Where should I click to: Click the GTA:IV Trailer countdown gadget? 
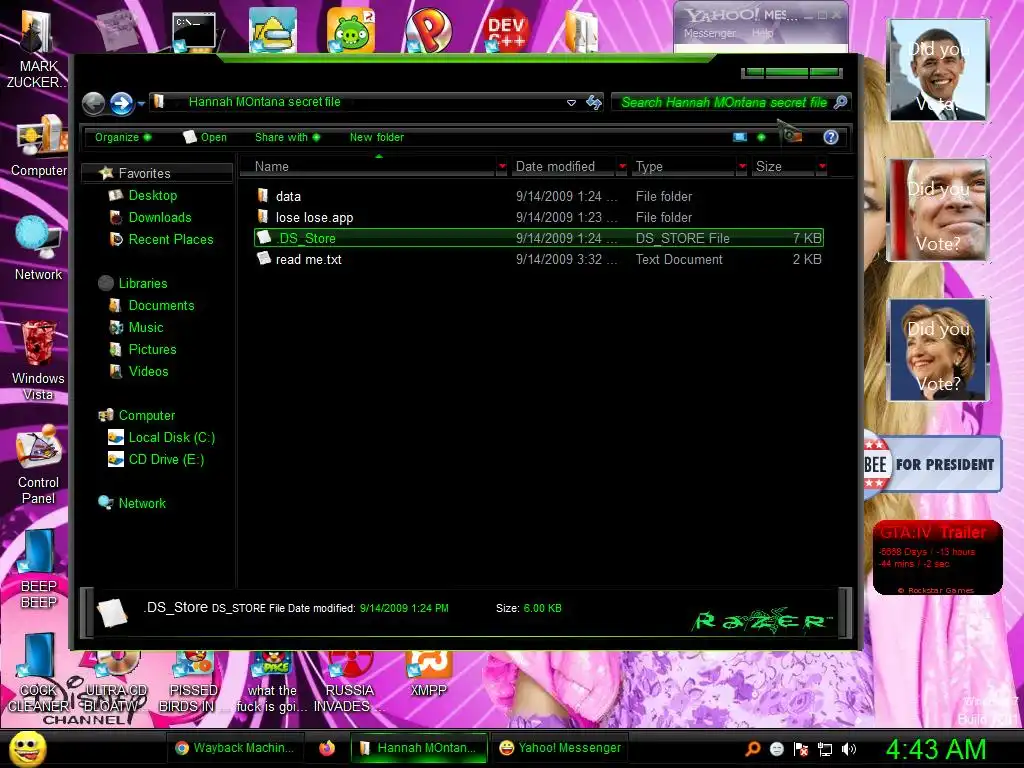pos(937,558)
